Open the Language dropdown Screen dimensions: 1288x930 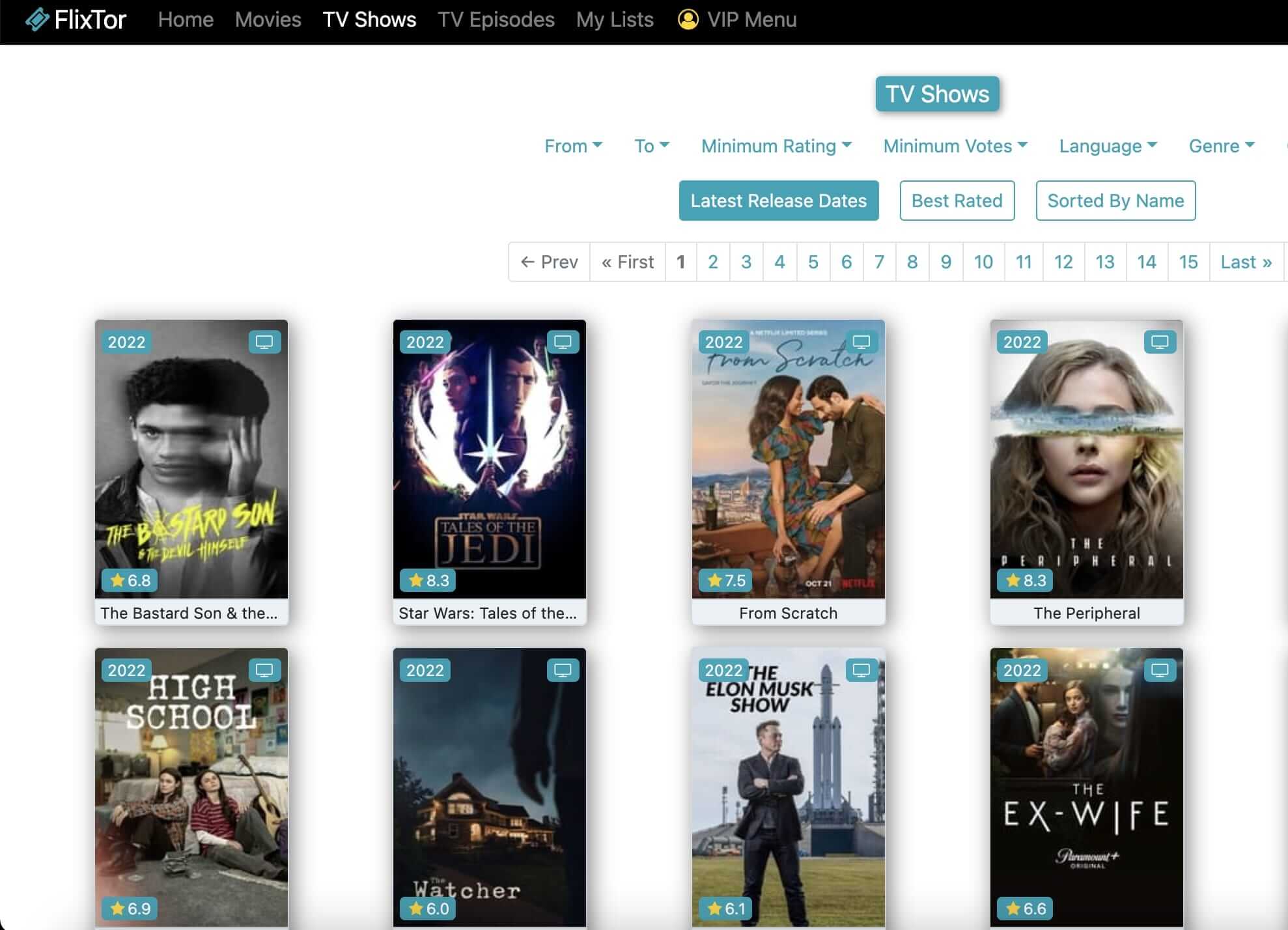click(x=1108, y=146)
